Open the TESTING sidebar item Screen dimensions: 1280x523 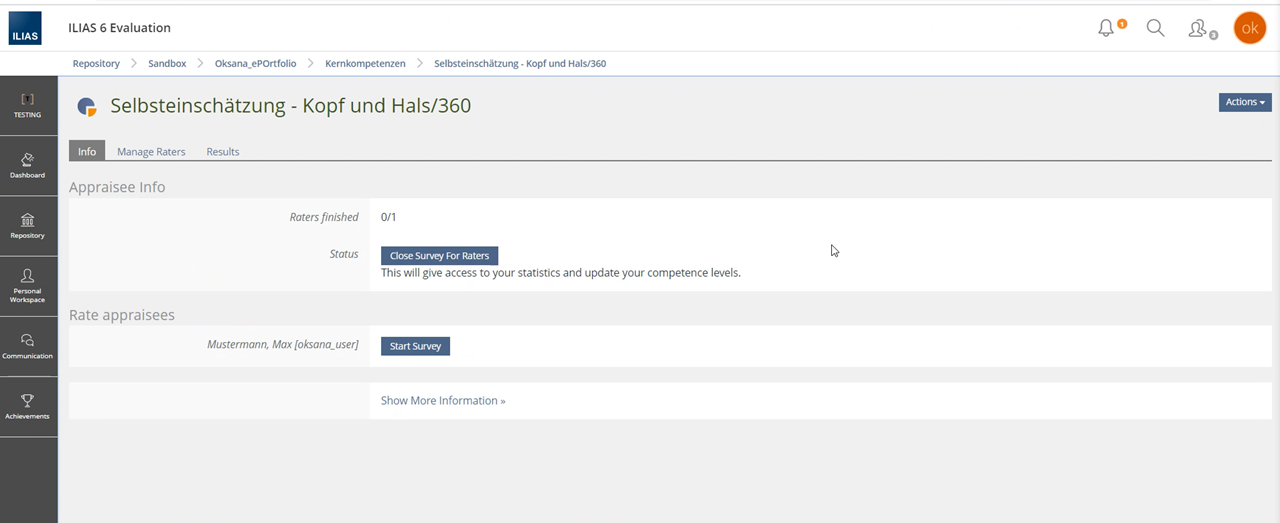point(28,105)
